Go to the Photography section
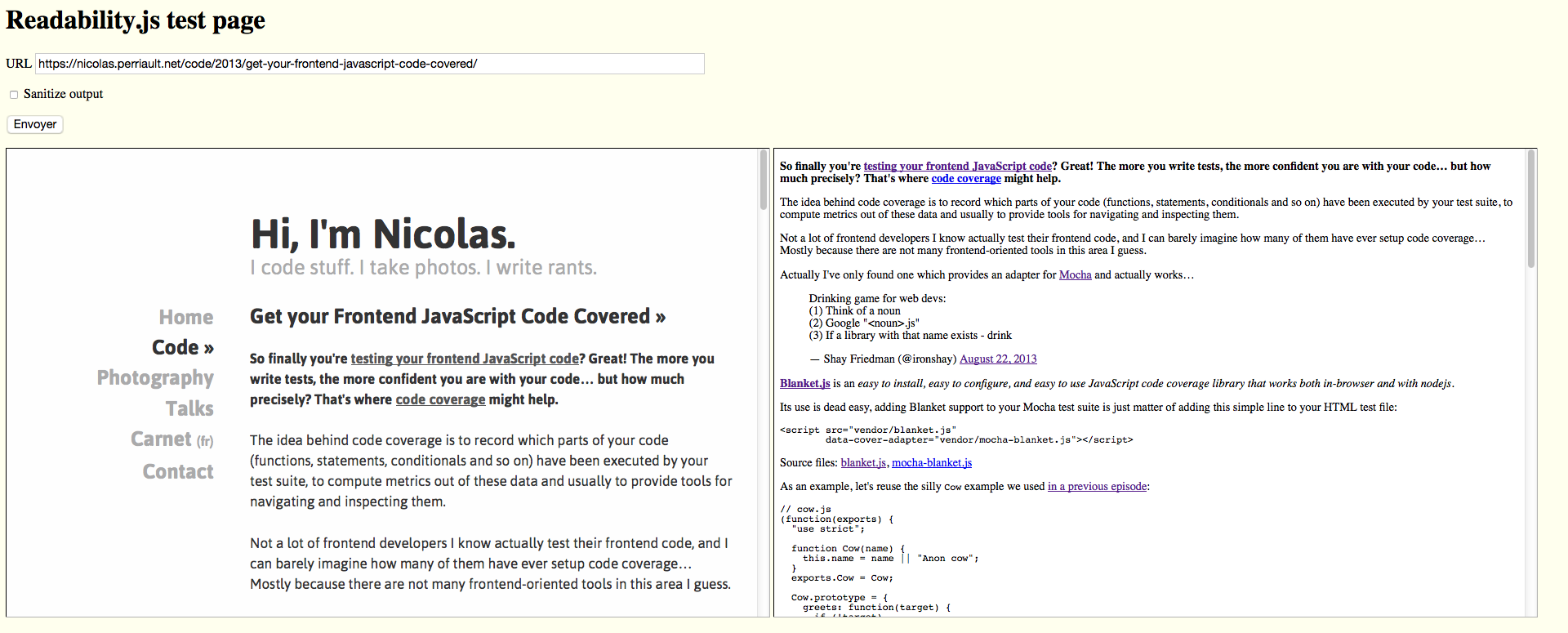Screen dimensions: 1568x633 tap(155, 378)
